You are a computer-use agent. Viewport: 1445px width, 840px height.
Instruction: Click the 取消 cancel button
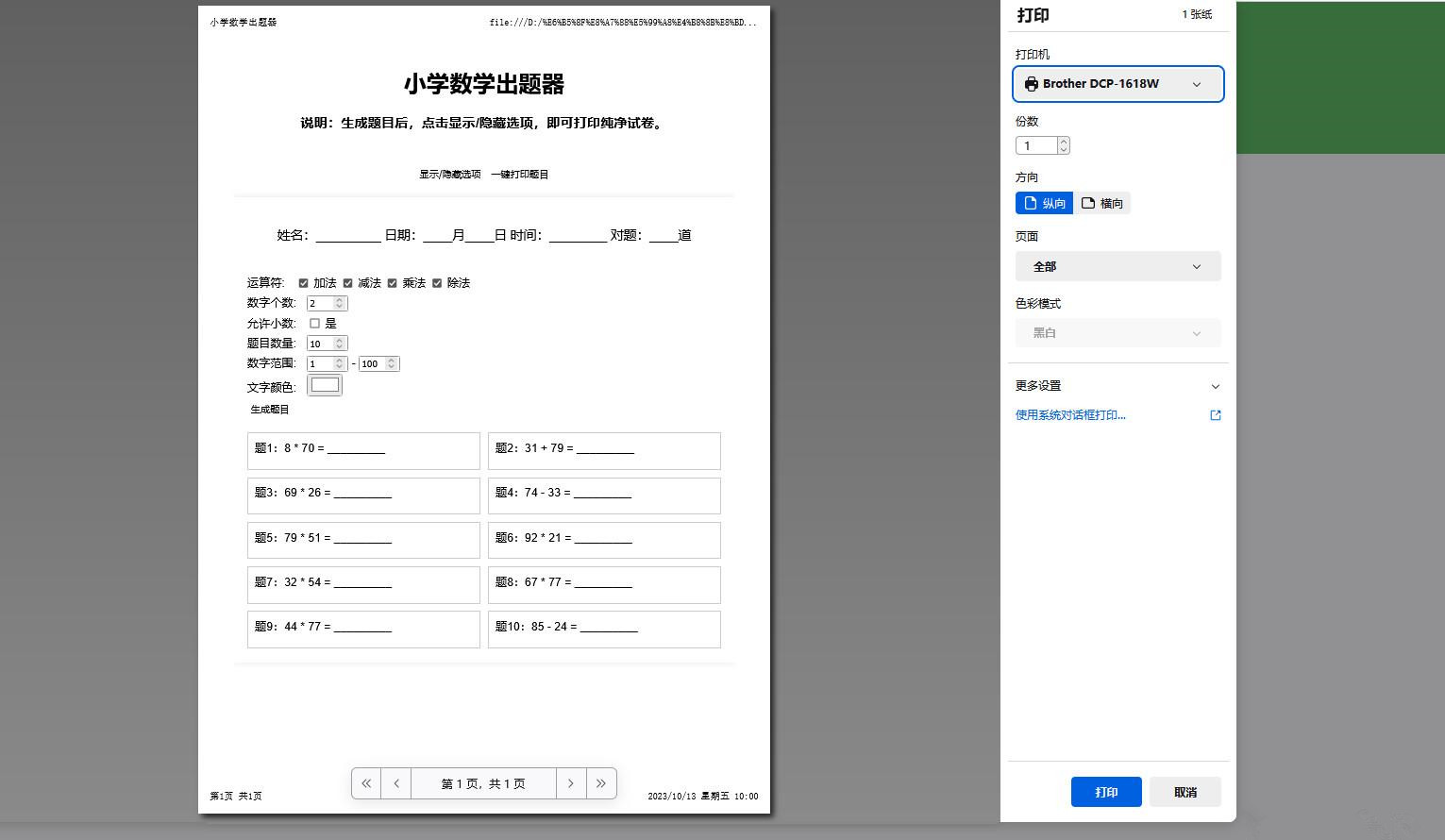click(1185, 792)
